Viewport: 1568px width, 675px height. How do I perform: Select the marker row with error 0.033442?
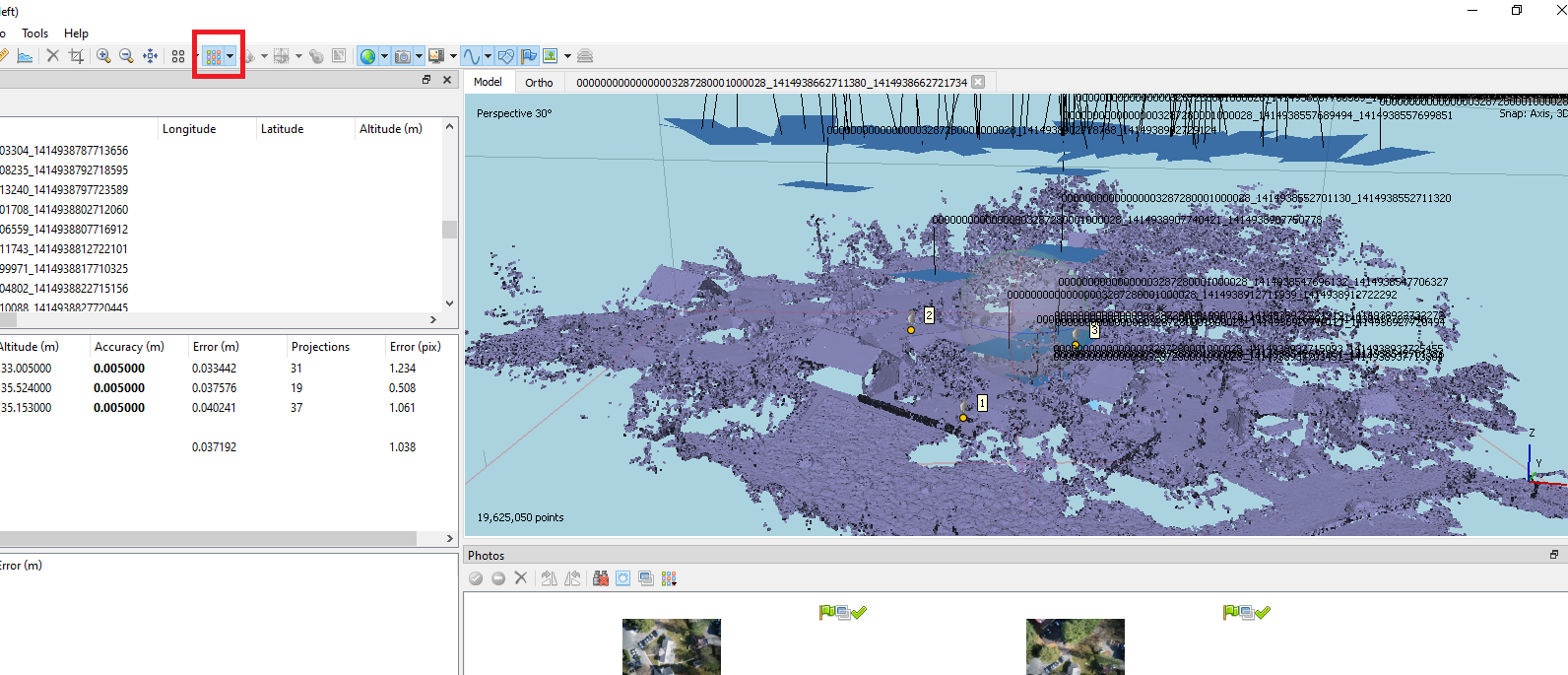(x=229, y=368)
